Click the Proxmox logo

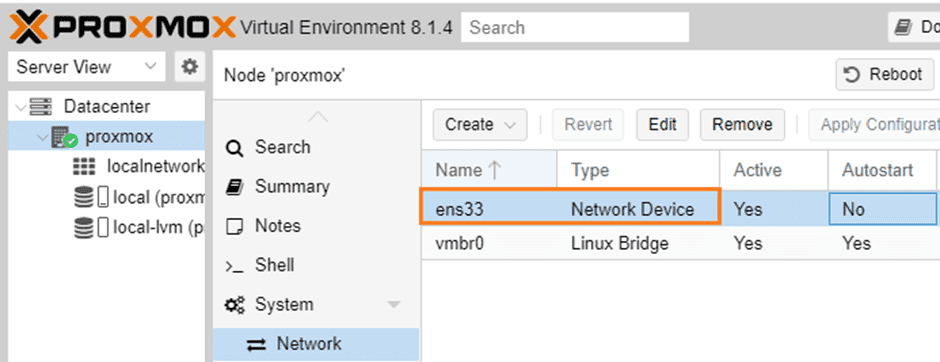coord(123,27)
